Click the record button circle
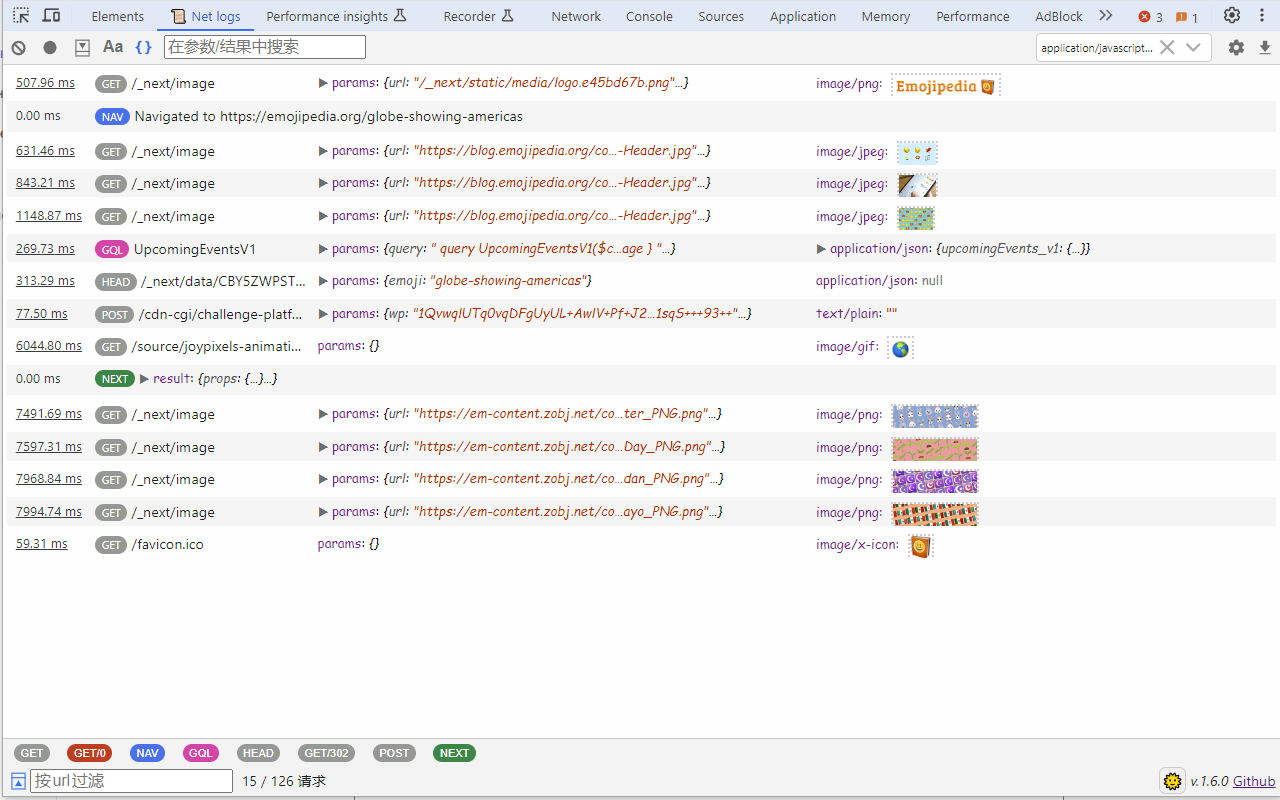The height and width of the screenshot is (800, 1280). (50, 47)
